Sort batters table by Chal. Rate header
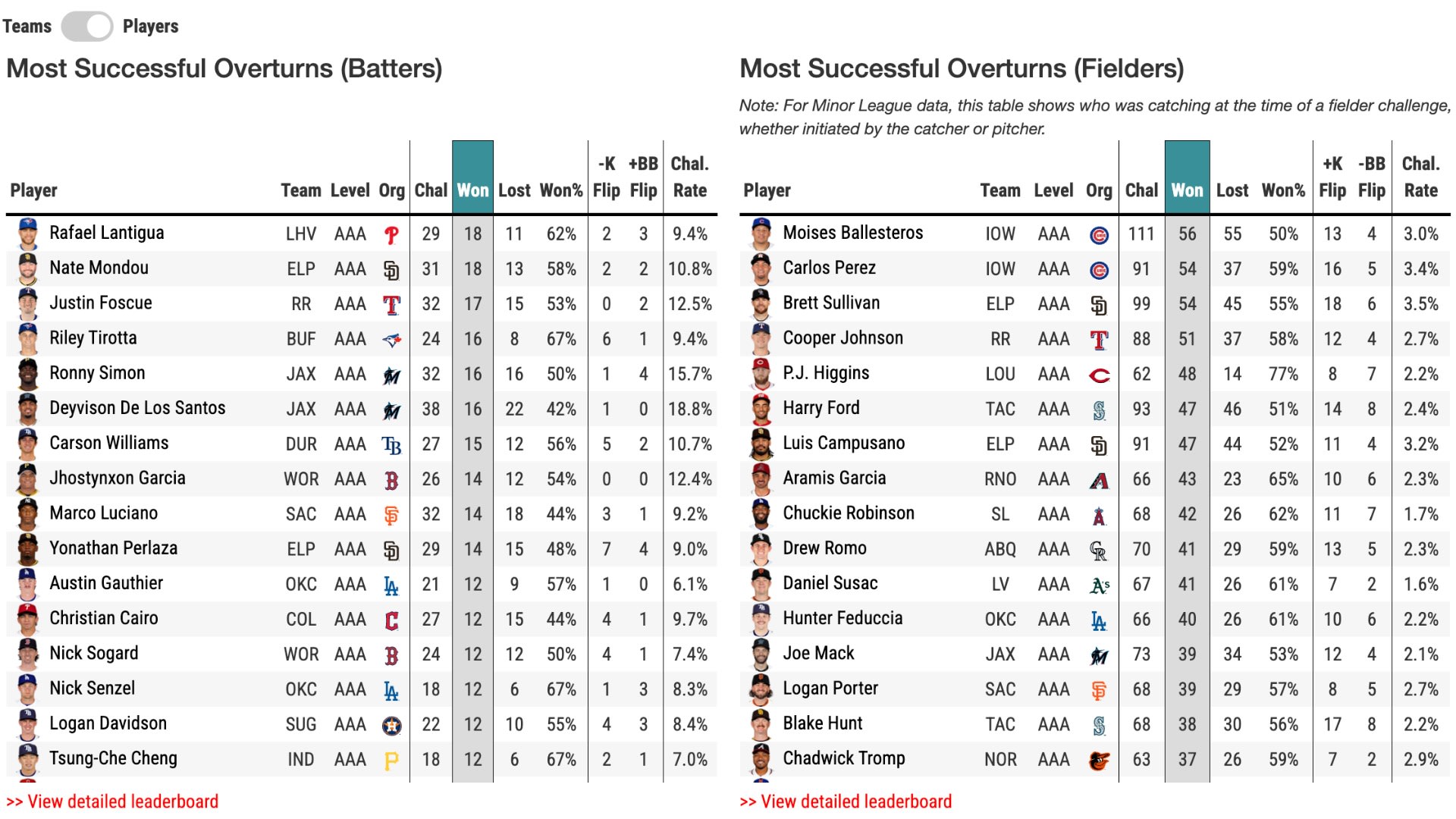This screenshot has height=819, width=1456. point(689,177)
